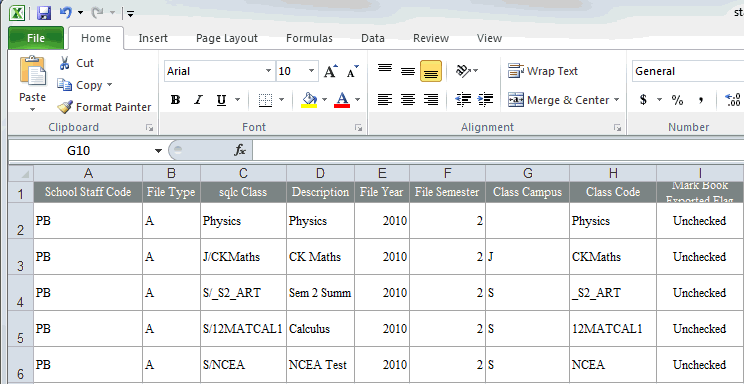This screenshot has width=744, height=384.
Task: Open the font size 10 dropdown
Action: pos(311,71)
